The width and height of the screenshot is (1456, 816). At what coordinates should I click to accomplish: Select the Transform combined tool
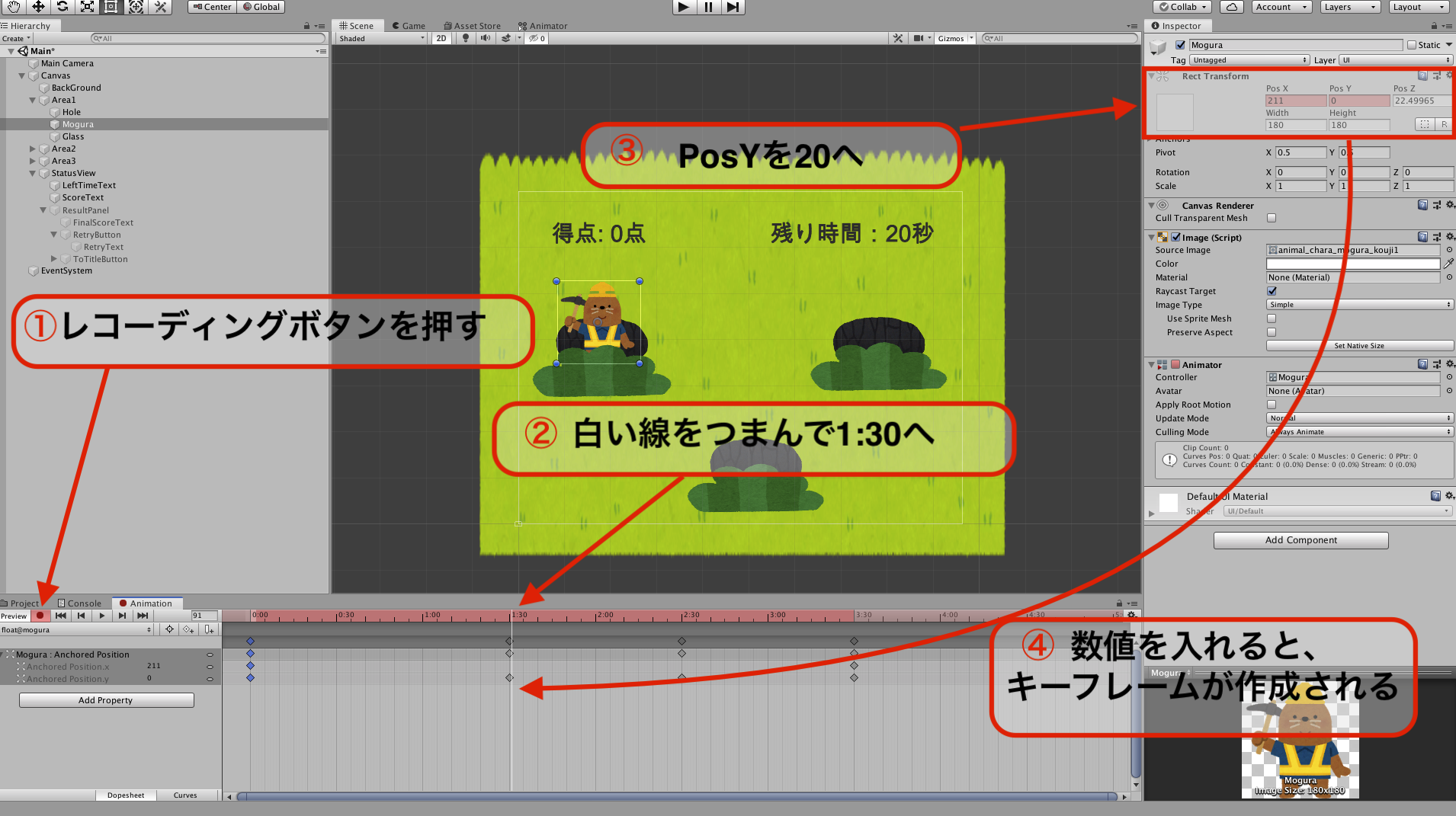coord(136,7)
